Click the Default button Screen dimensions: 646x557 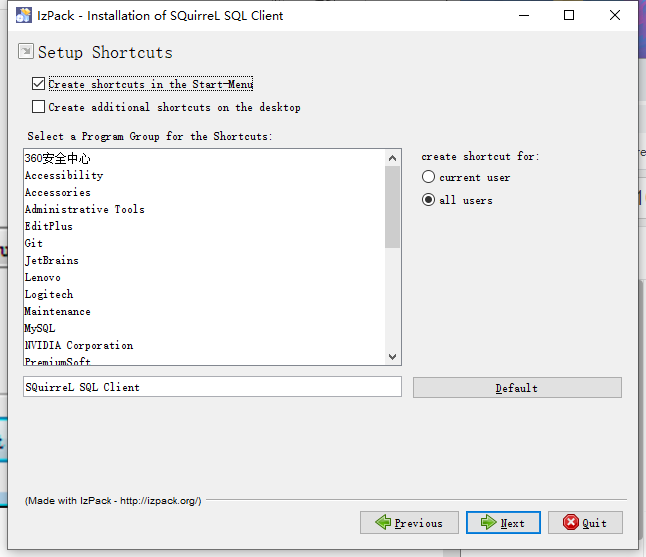click(517, 388)
